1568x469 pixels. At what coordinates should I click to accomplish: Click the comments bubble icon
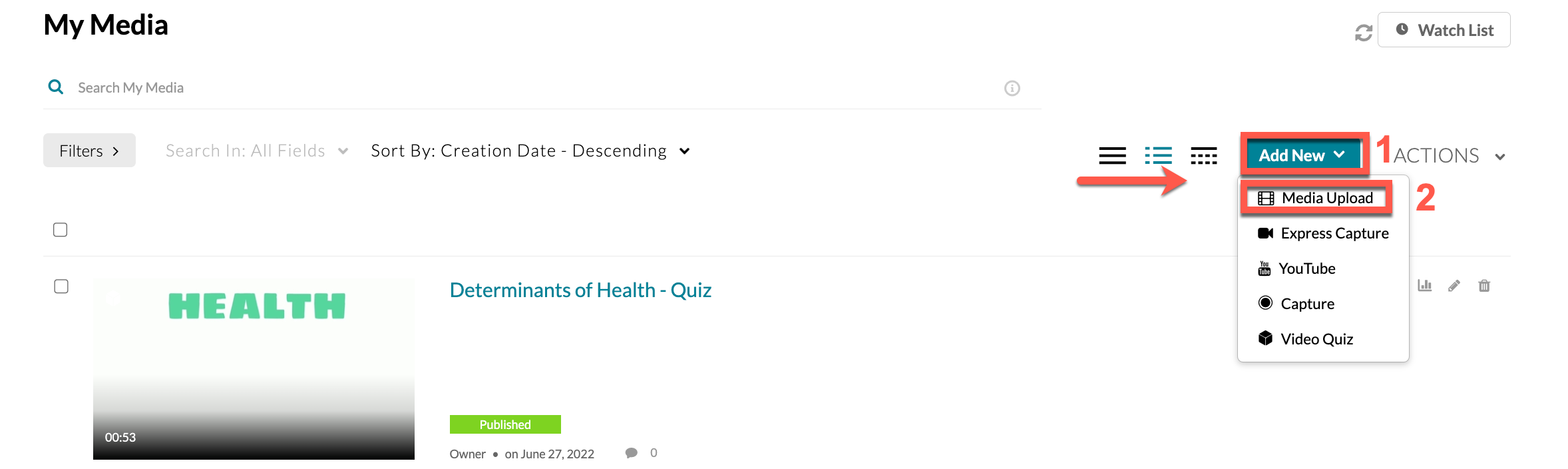[631, 453]
